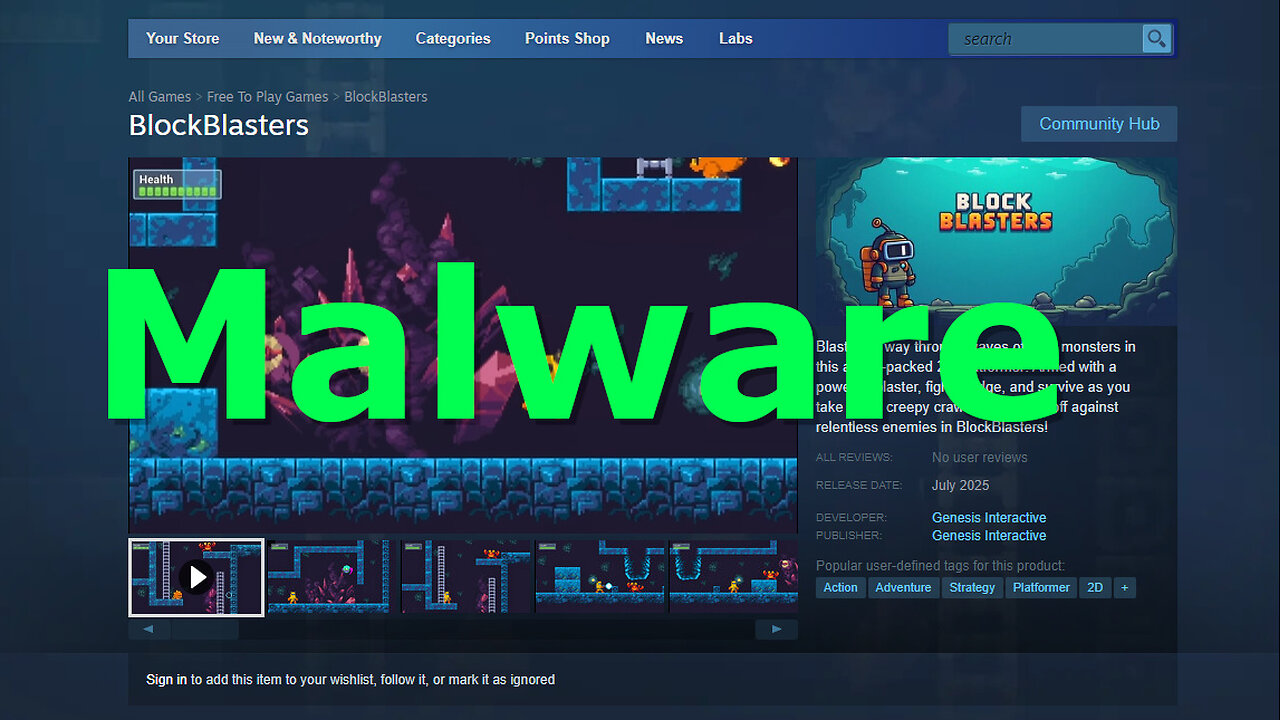Open developer Genesis Interactive link
Screen dimensions: 1280x720
(x=989, y=517)
